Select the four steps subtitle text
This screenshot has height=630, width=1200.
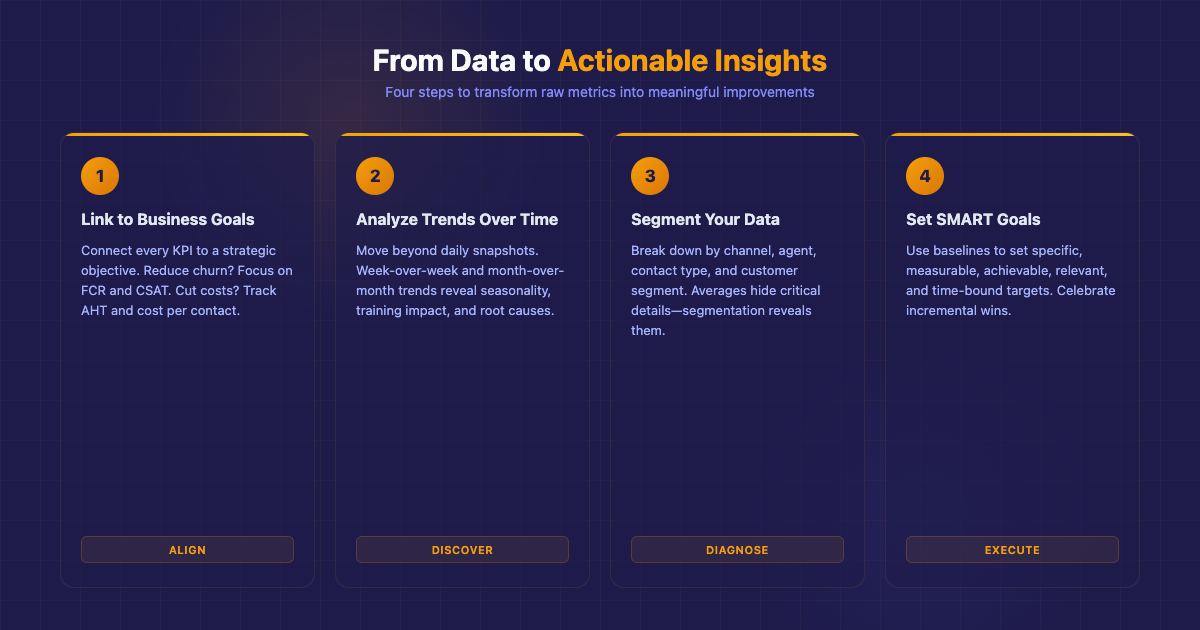[x=600, y=91]
